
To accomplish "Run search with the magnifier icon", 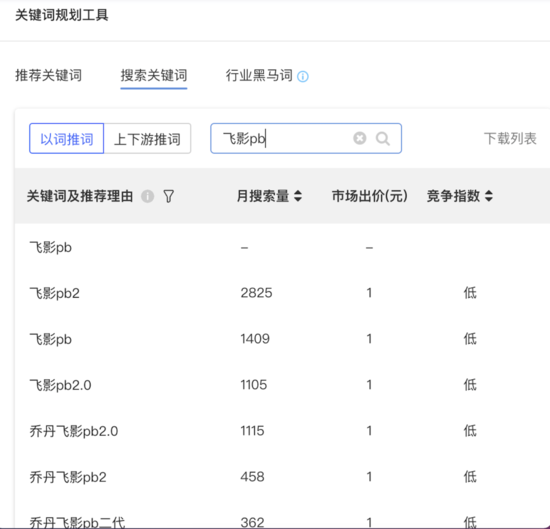I will [383, 139].
